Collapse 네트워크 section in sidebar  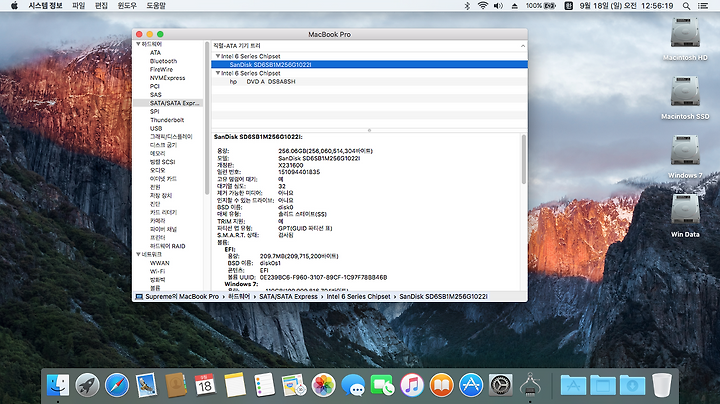(138, 254)
